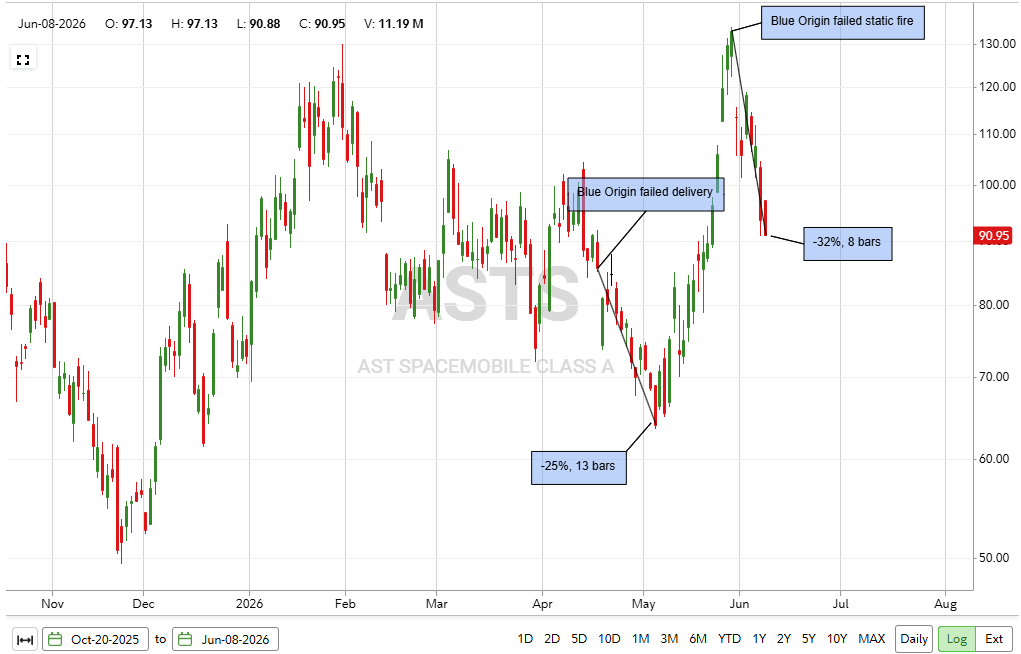Viewport: 1021px width, 654px height.
Task: Click the Aug label on time axis
Action: [x=945, y=604]
